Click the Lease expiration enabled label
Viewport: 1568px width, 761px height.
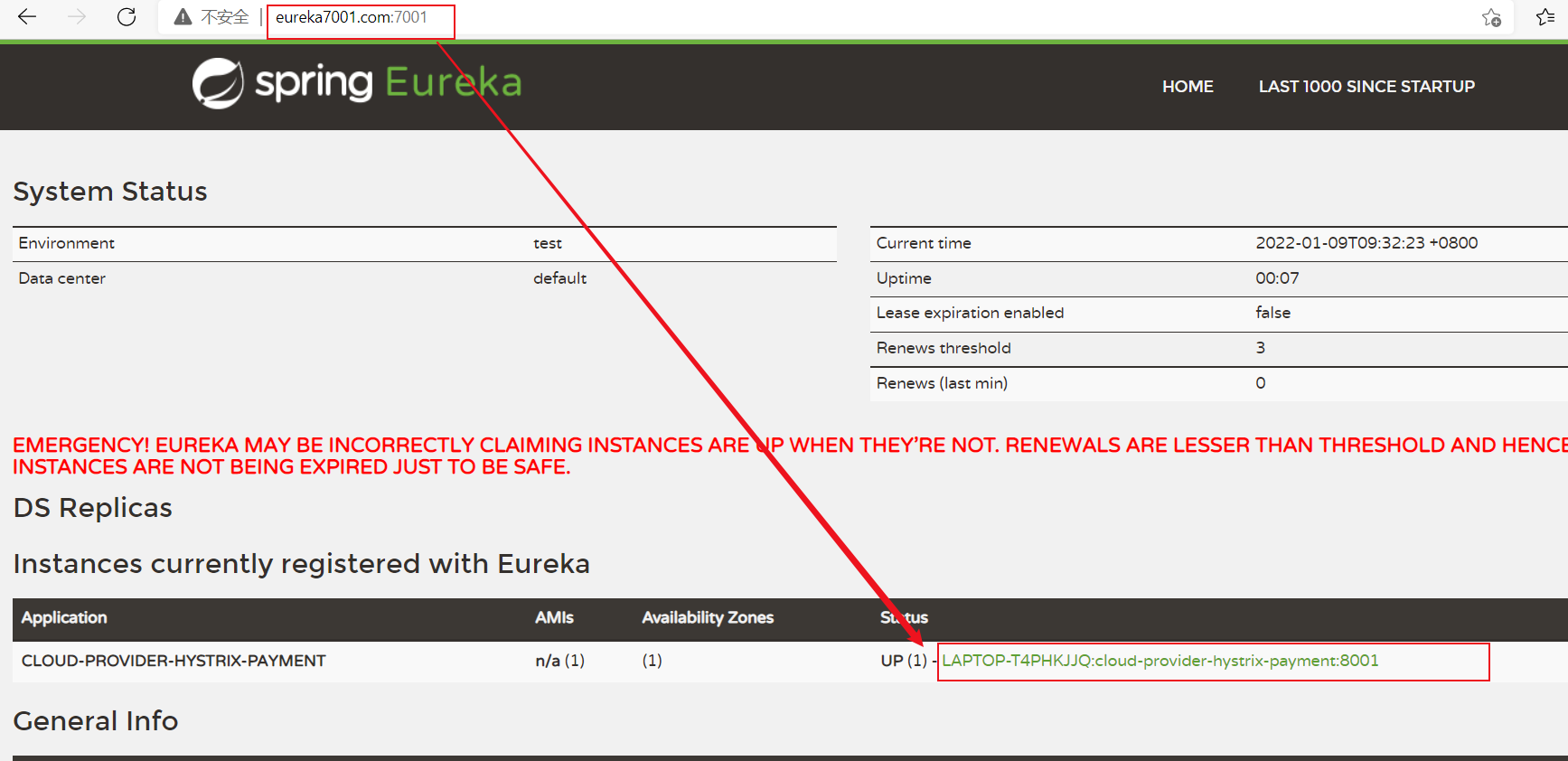click(970, 313)
